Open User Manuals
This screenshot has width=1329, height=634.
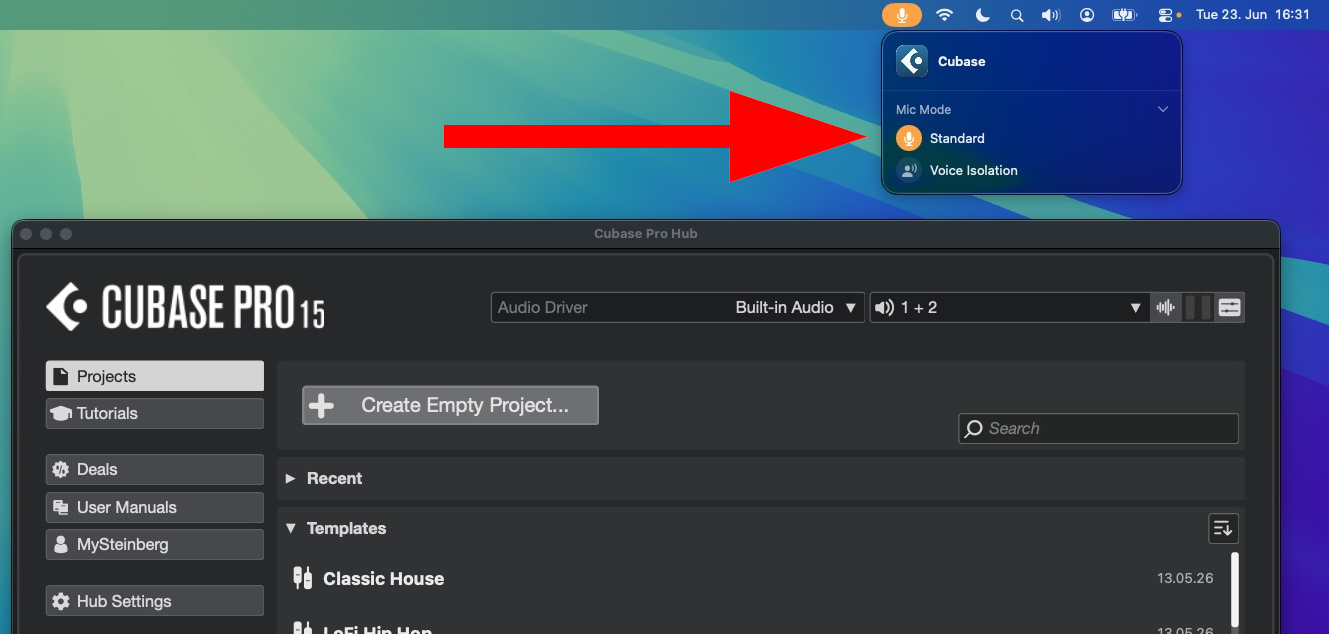[155, 507]
